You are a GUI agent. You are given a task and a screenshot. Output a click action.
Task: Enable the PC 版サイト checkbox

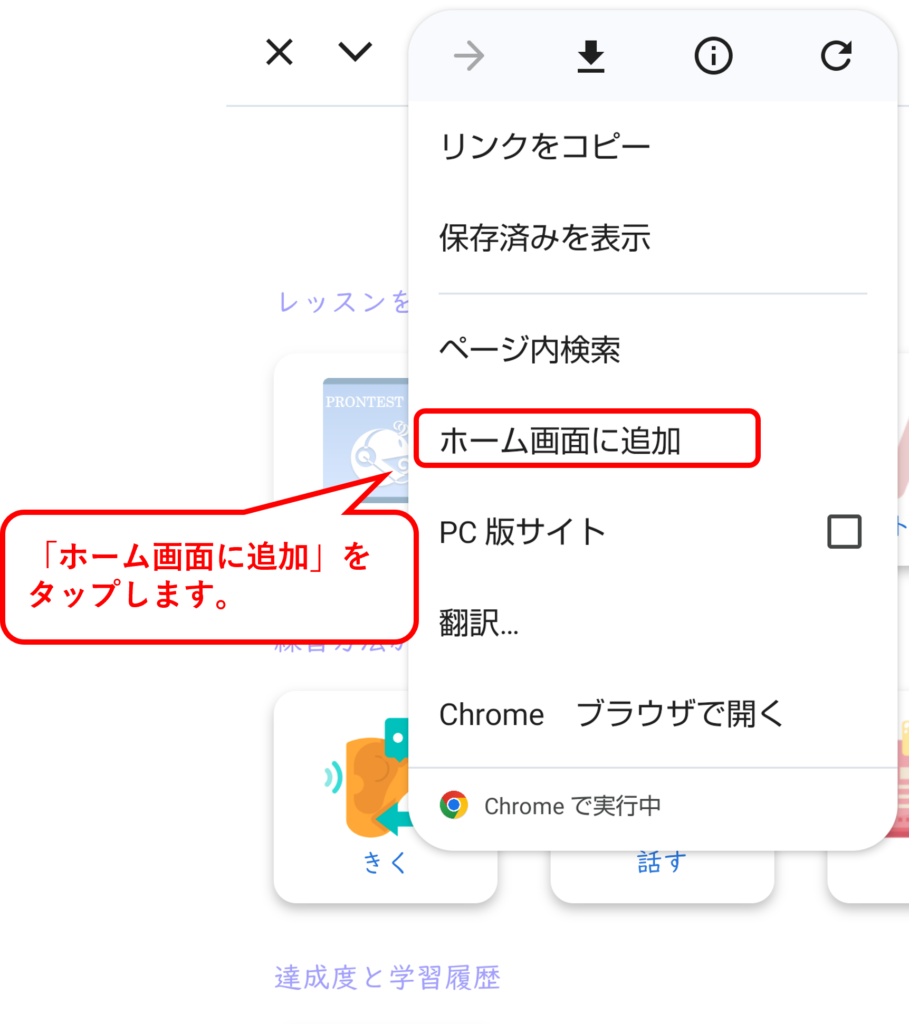click(x=844, y=531)
